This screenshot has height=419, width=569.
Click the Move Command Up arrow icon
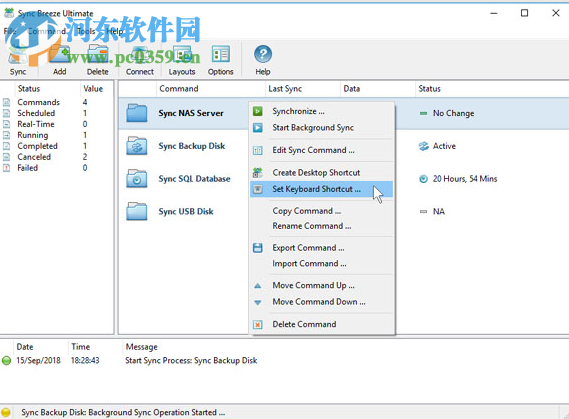tap(258, 286)
